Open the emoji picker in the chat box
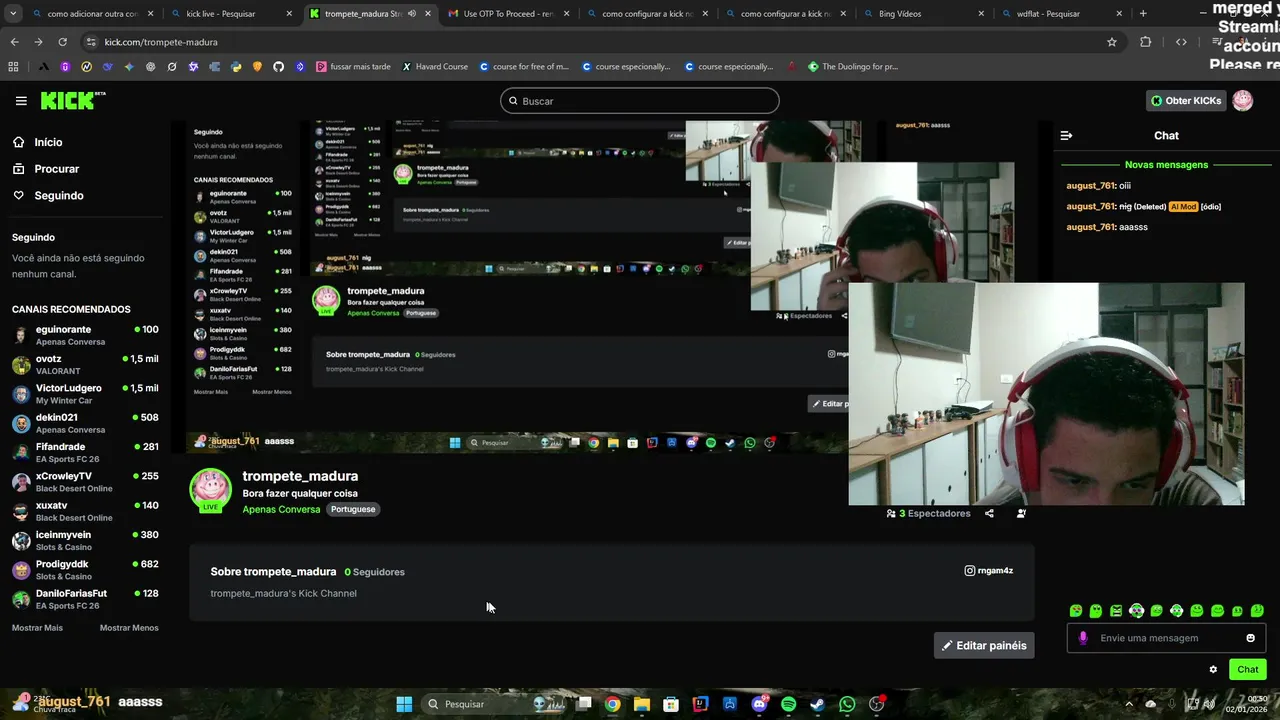 click(x=1250, y=638)
